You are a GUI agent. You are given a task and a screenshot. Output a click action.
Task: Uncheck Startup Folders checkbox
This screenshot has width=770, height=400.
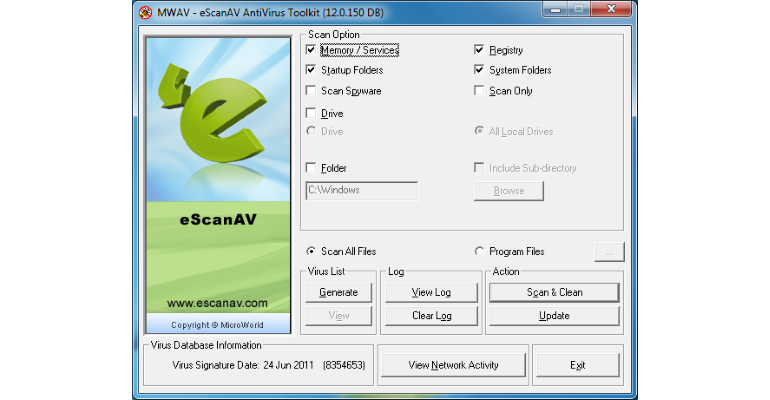(x=310, y=70)
